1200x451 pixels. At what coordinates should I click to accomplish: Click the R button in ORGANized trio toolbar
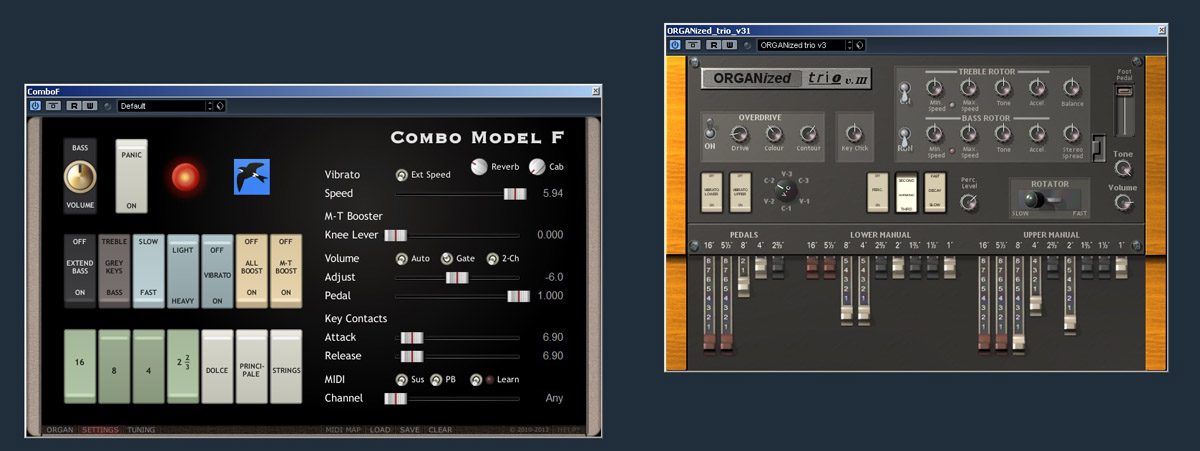click(714, 44)
